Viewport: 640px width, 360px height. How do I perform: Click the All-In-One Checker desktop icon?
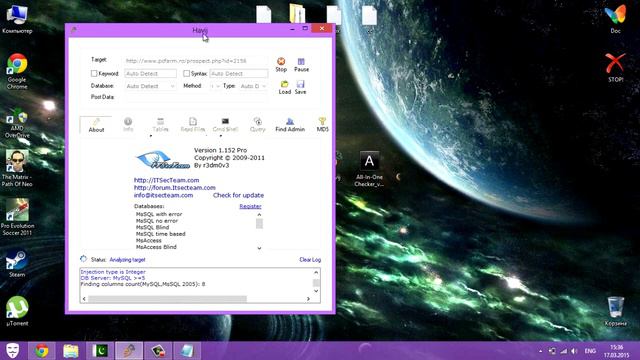tap(369, 169)
